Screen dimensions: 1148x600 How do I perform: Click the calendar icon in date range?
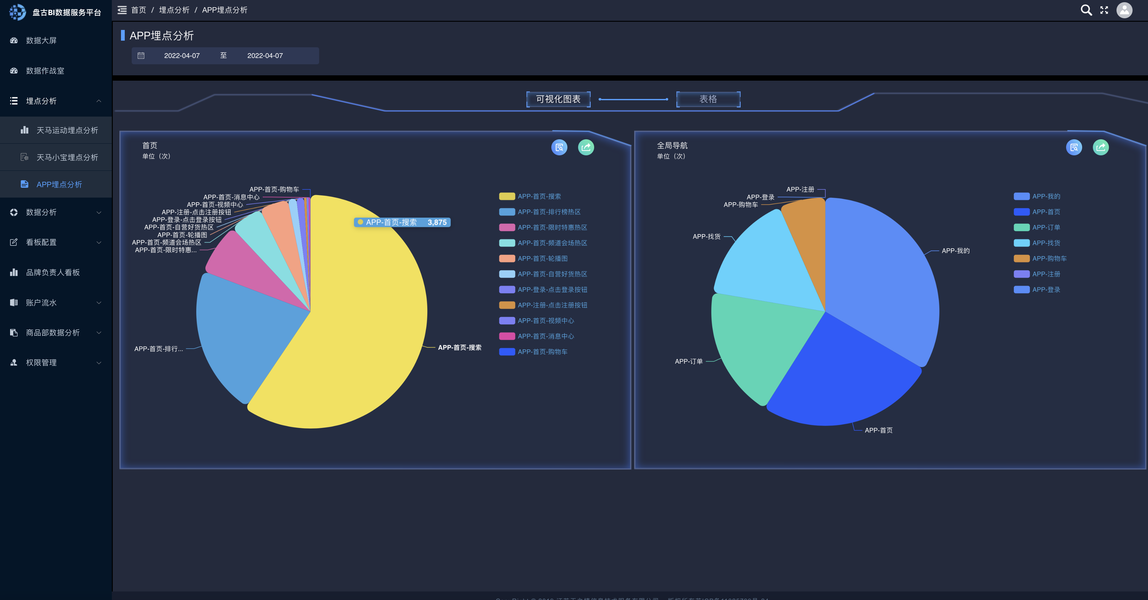(141, 56)
